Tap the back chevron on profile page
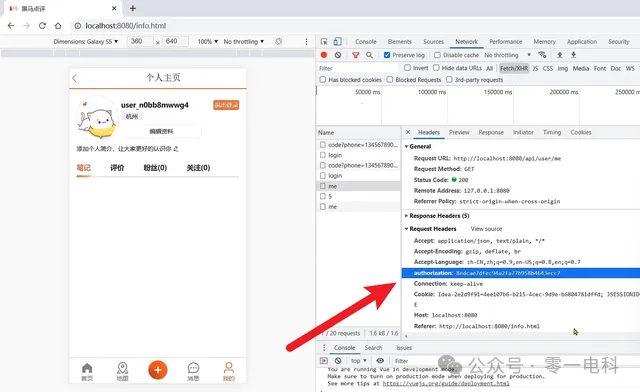The width and height of the screenshot is (640, 392). tap(75, 78)
